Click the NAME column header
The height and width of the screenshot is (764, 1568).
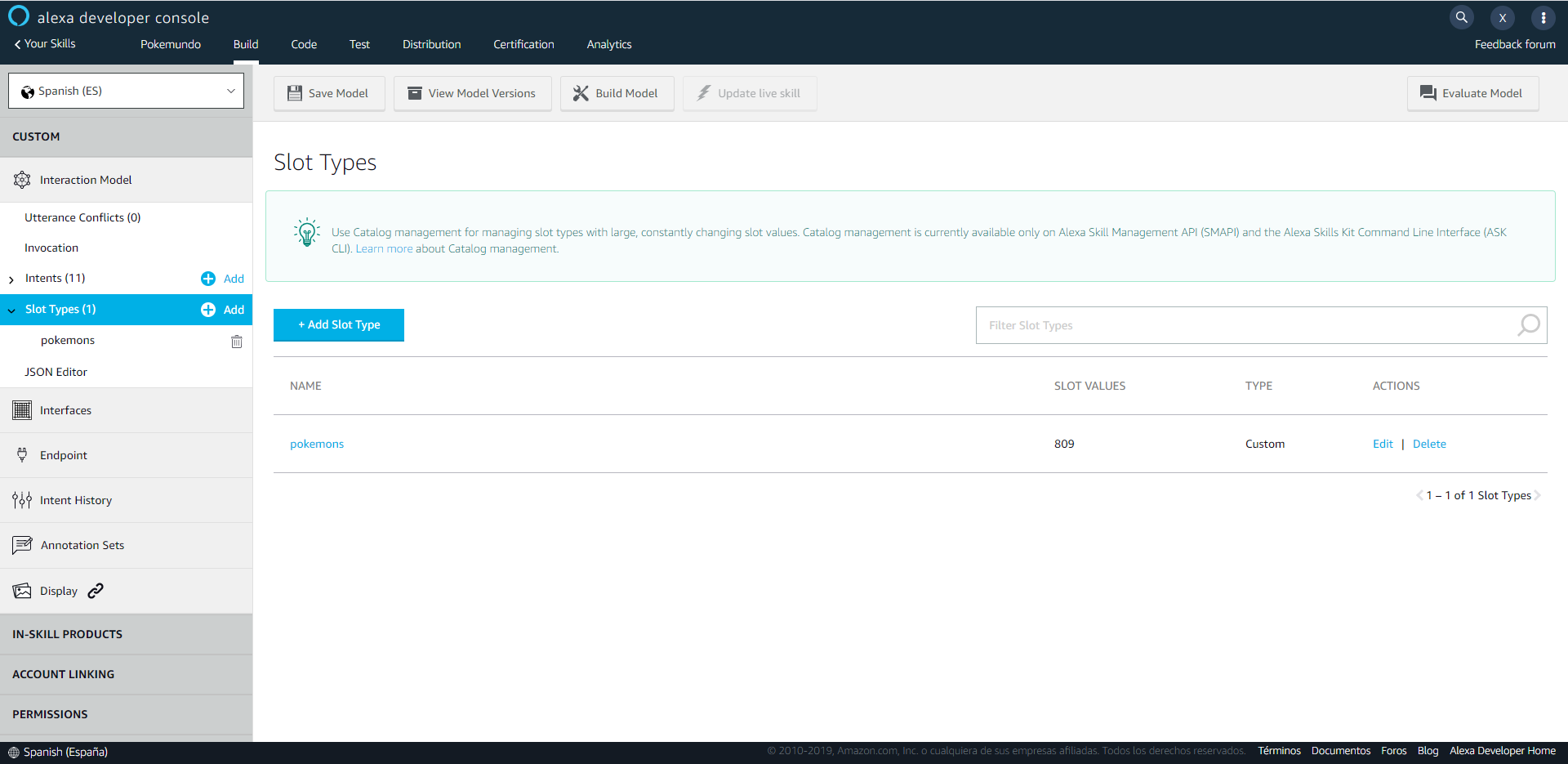coord(305,386)
